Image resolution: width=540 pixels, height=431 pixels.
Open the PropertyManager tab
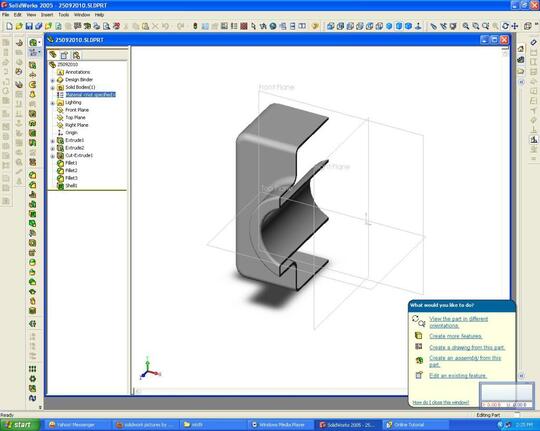point(64,55)
